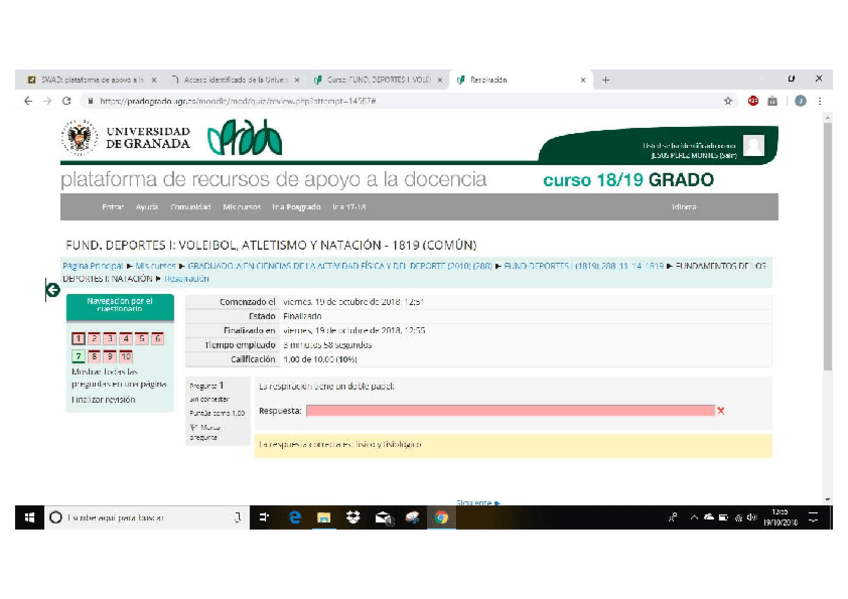The width and height of the screenshot is (848, 599).
Task: Open the Comunidad menu item
Action: [x=190, y=207]
